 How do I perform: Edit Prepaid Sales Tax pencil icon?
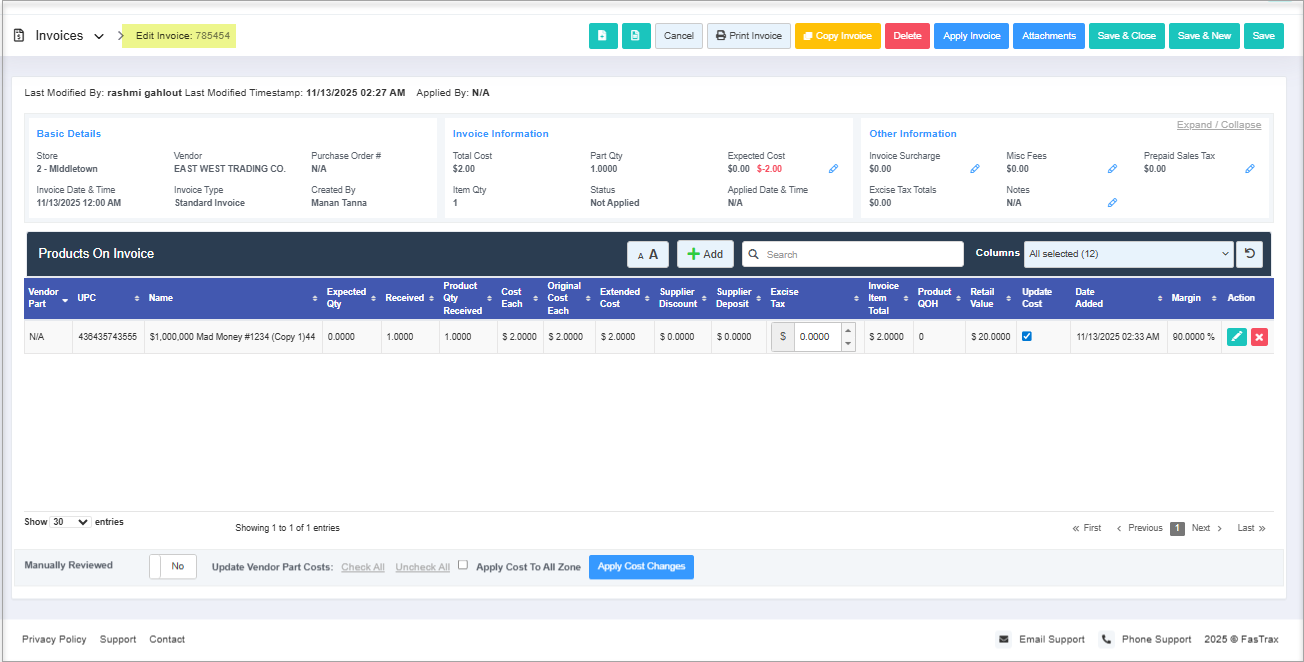point(1250,169)
